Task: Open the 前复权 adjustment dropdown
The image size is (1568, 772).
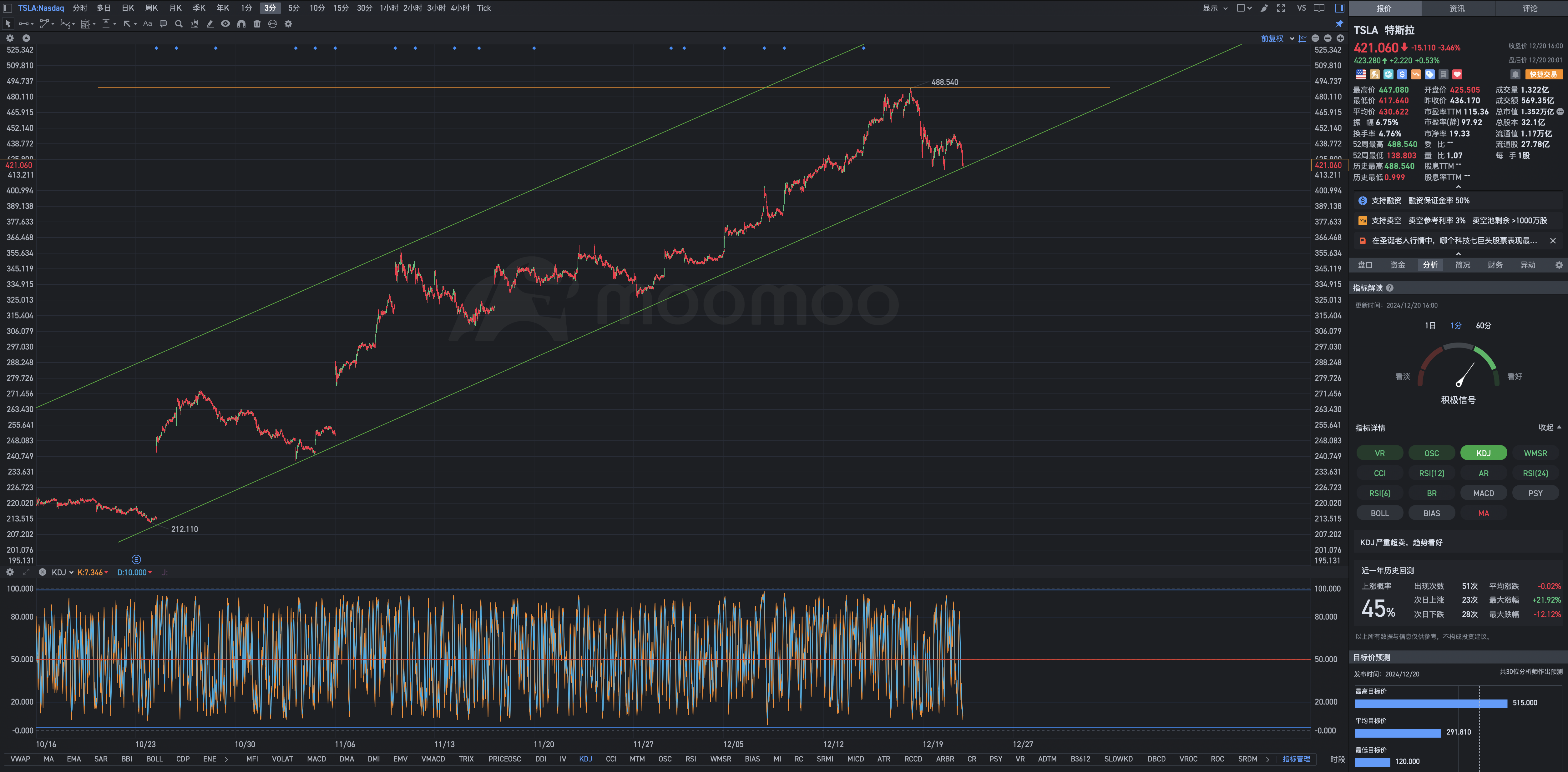Action: [x=1277, y=38]
